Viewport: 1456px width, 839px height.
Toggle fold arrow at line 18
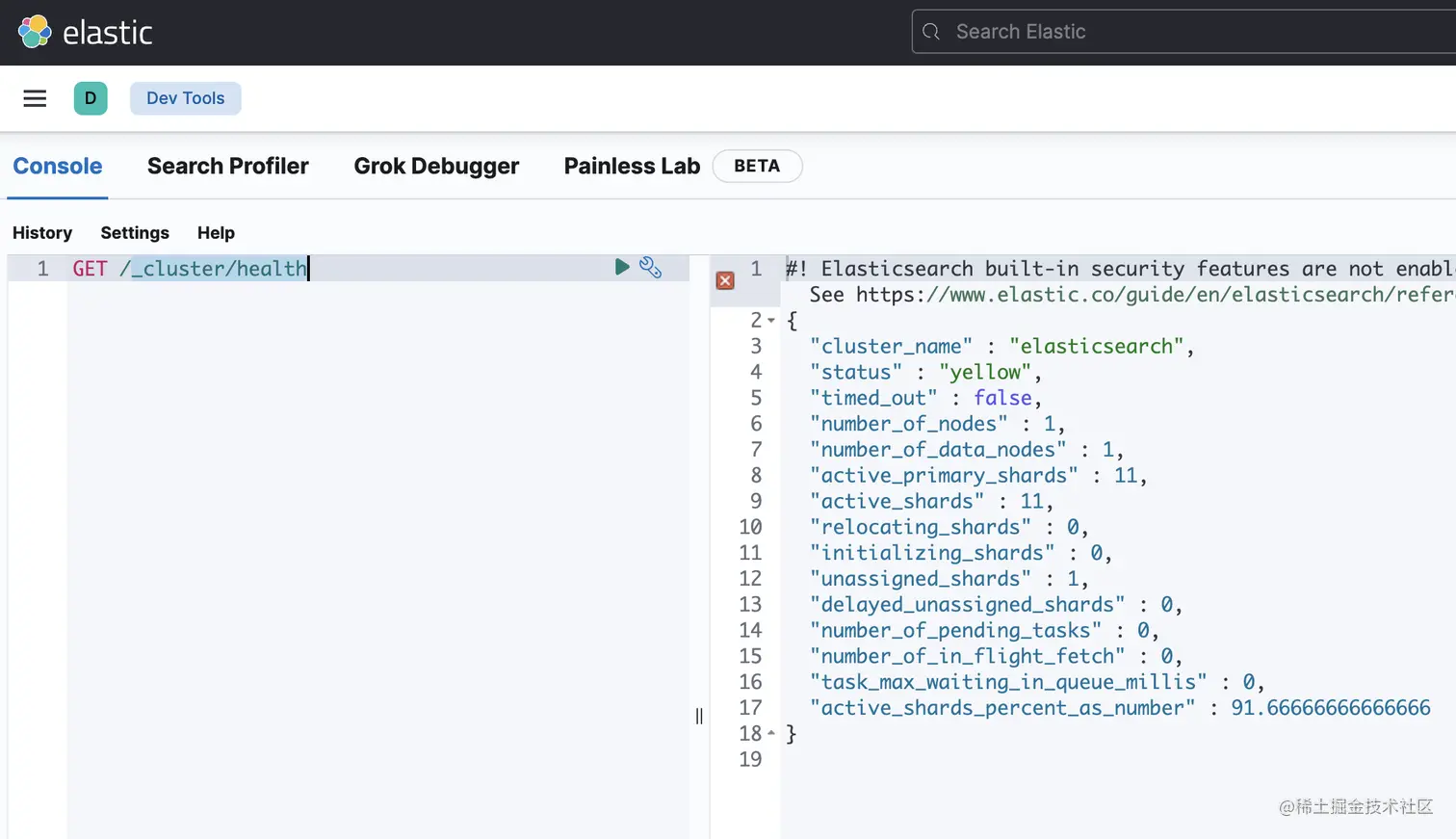coord(771,733)
